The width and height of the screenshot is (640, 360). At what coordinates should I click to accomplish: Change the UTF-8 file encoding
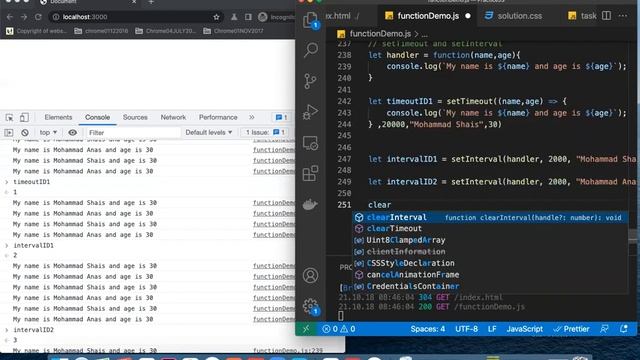click(x=466, y=329)
